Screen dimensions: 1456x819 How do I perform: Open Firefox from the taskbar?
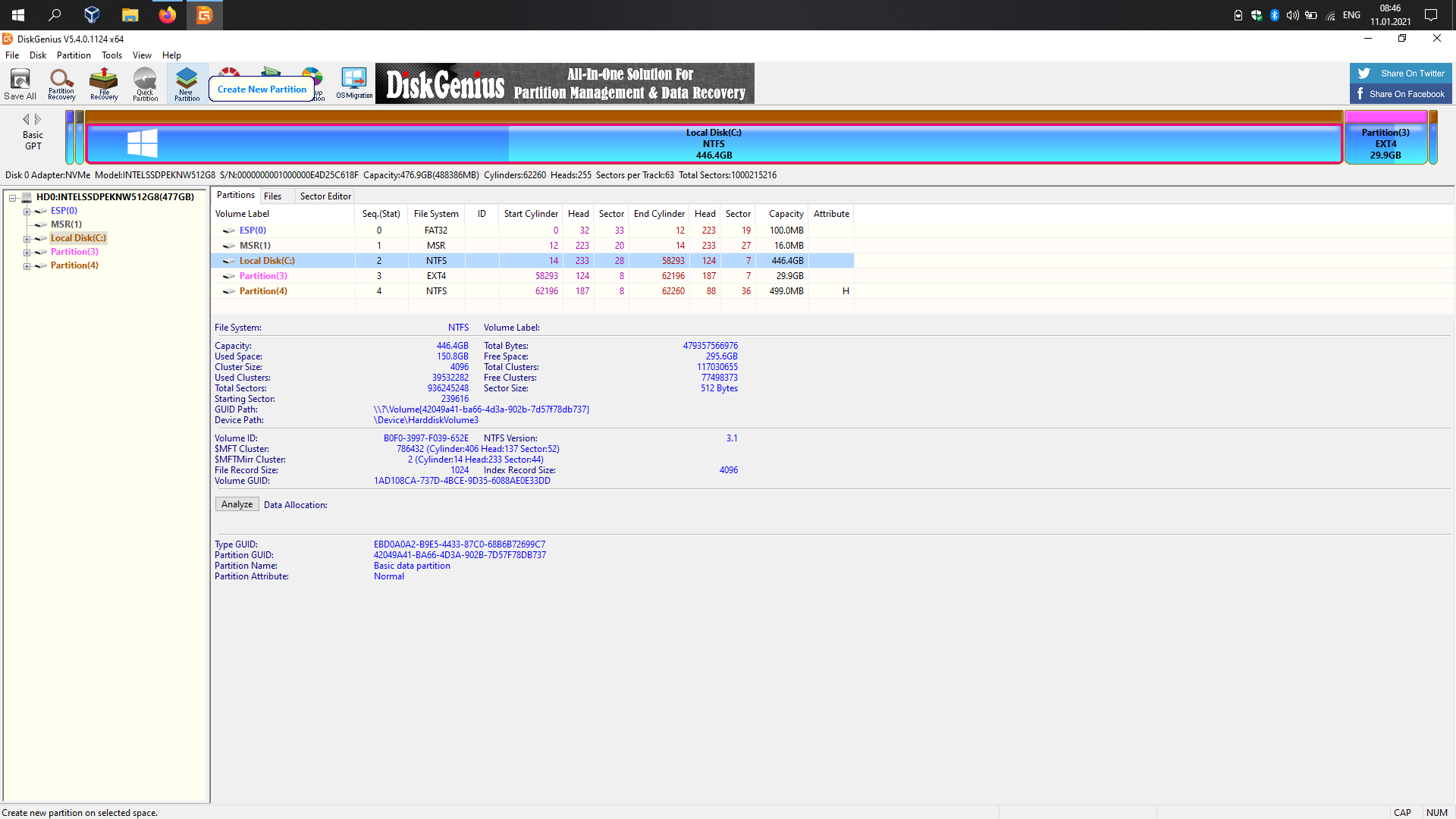168,15
